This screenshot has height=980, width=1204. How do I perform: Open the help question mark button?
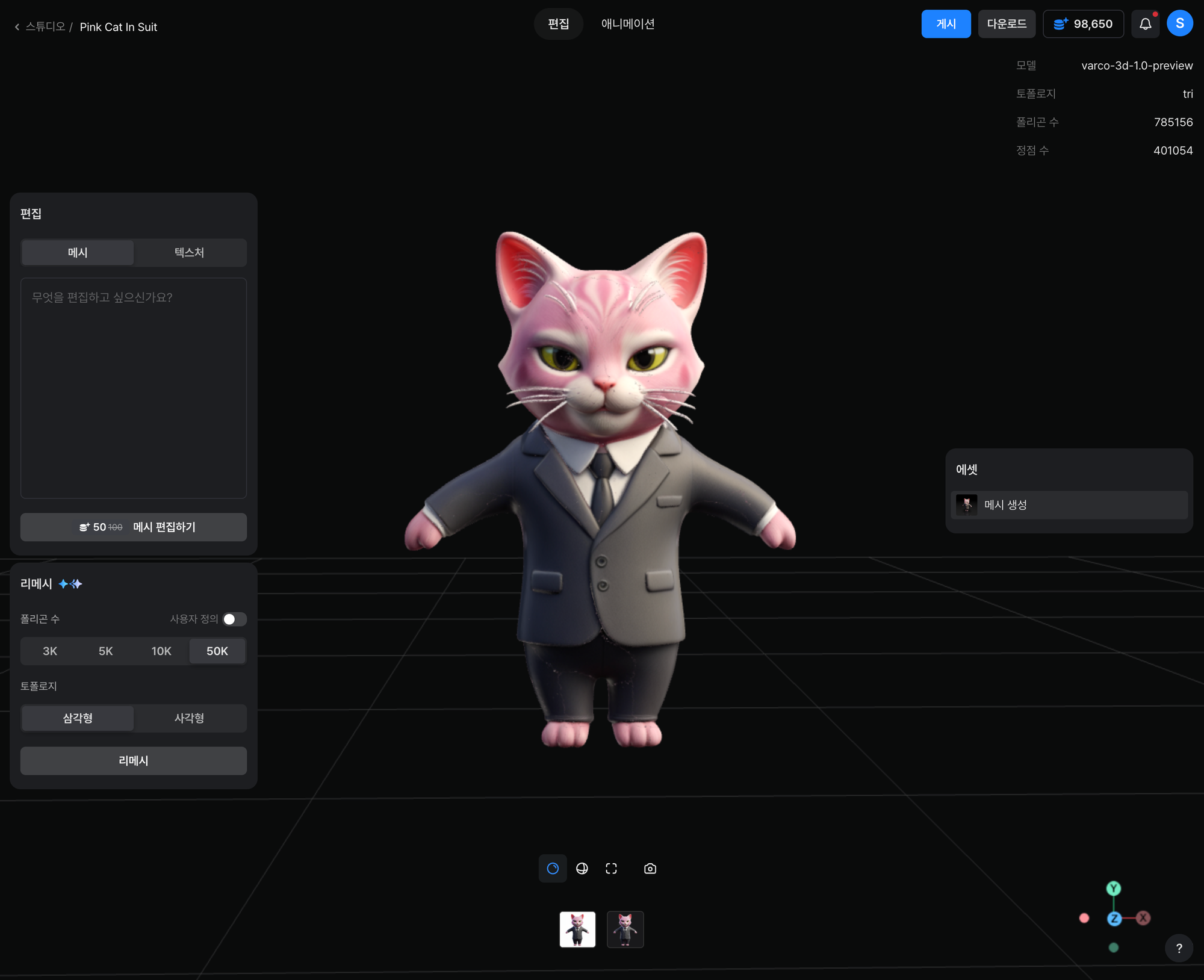[1179, 948]
